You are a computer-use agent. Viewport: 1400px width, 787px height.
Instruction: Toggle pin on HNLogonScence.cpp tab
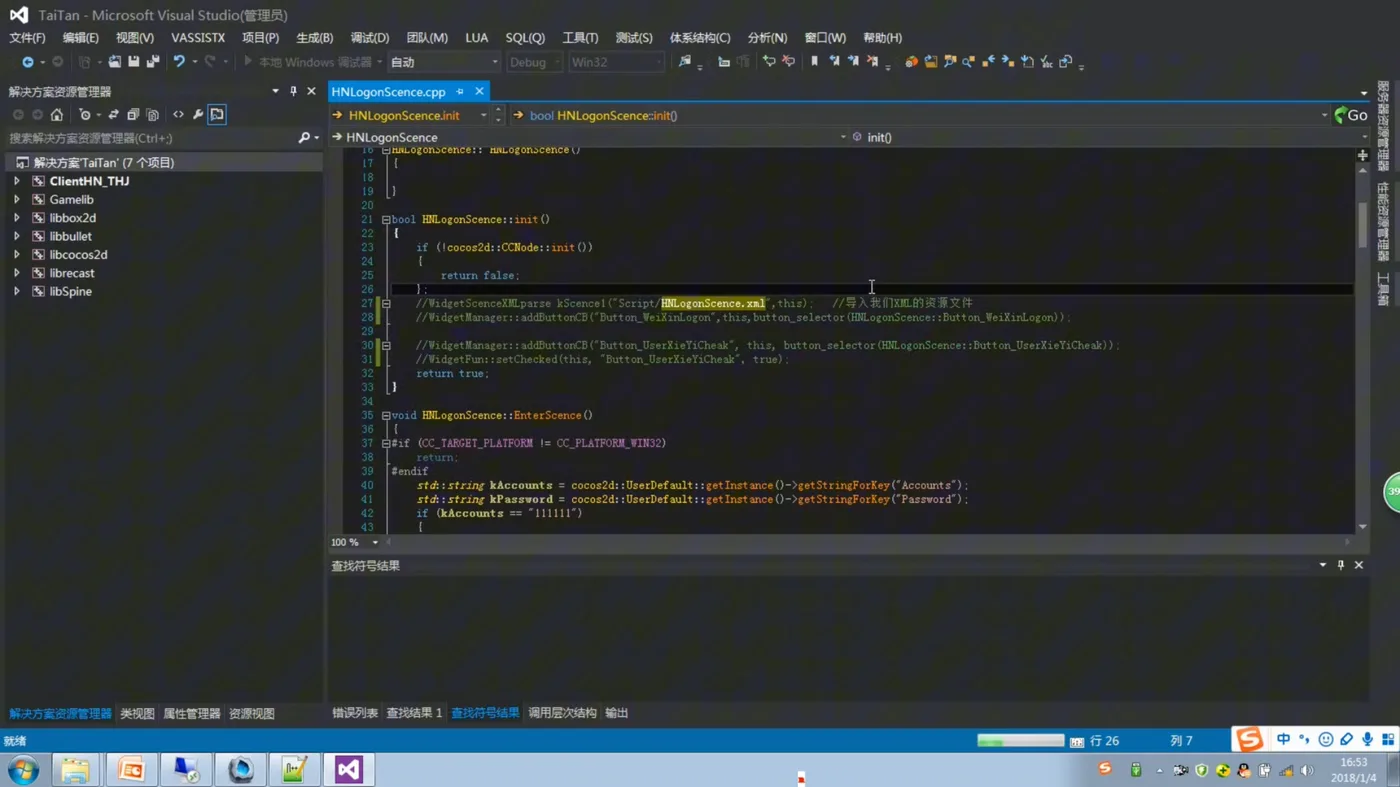460,92
